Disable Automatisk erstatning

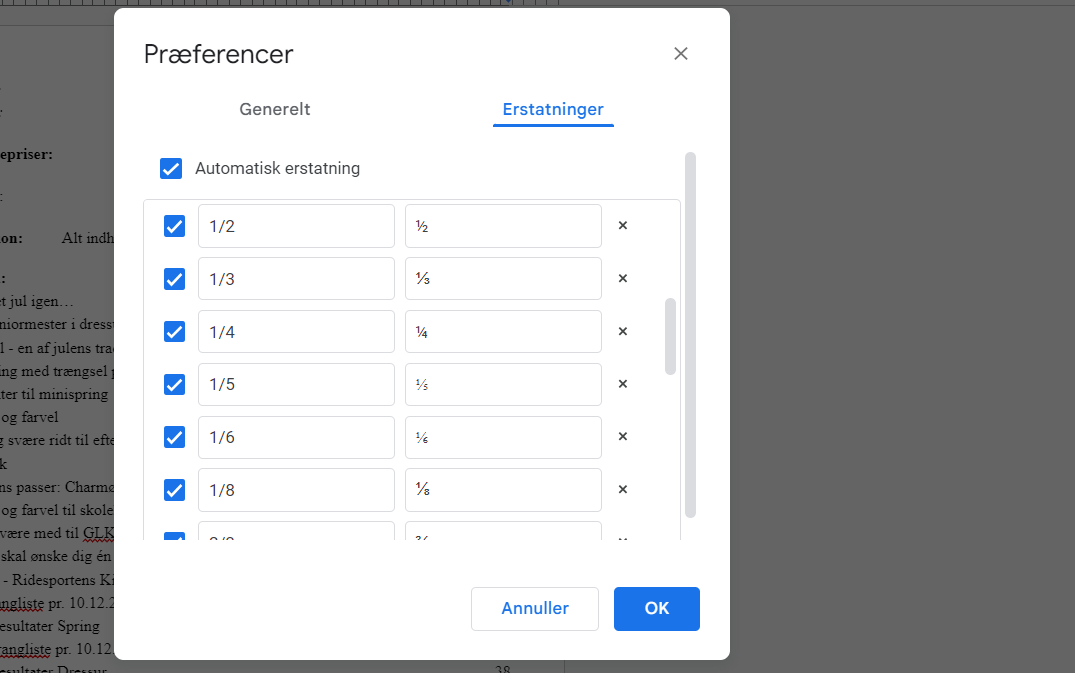coord(171,168)
